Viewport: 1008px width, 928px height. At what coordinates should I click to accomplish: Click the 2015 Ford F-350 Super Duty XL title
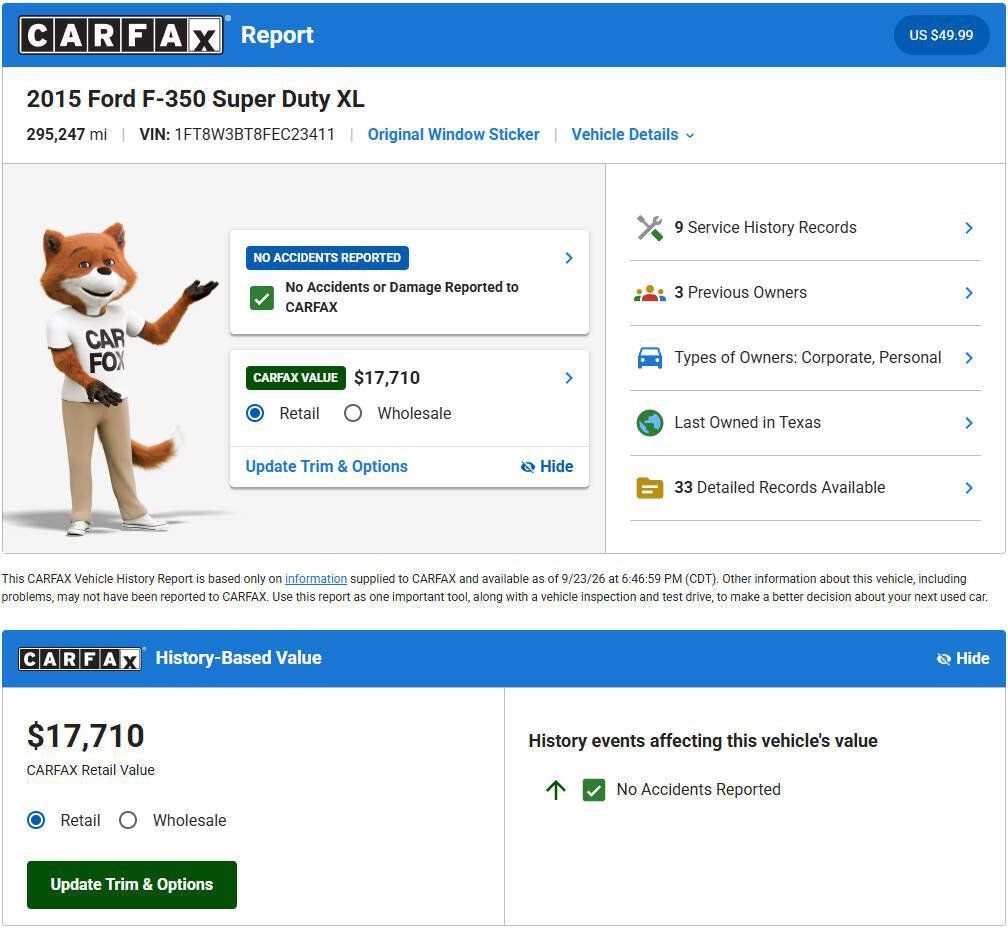coord(195,99)
